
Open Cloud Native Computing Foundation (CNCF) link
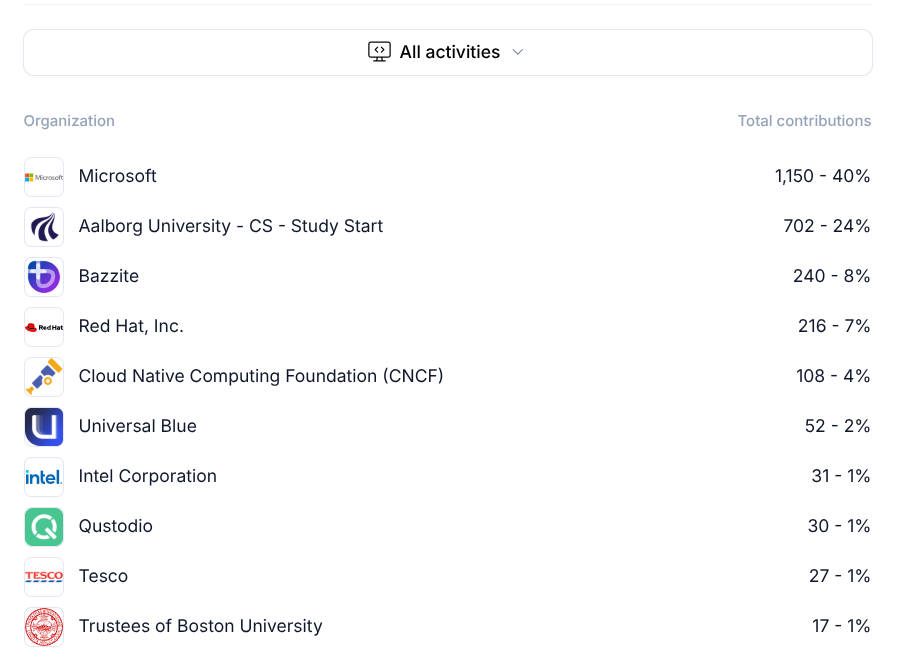pos(261,376)
